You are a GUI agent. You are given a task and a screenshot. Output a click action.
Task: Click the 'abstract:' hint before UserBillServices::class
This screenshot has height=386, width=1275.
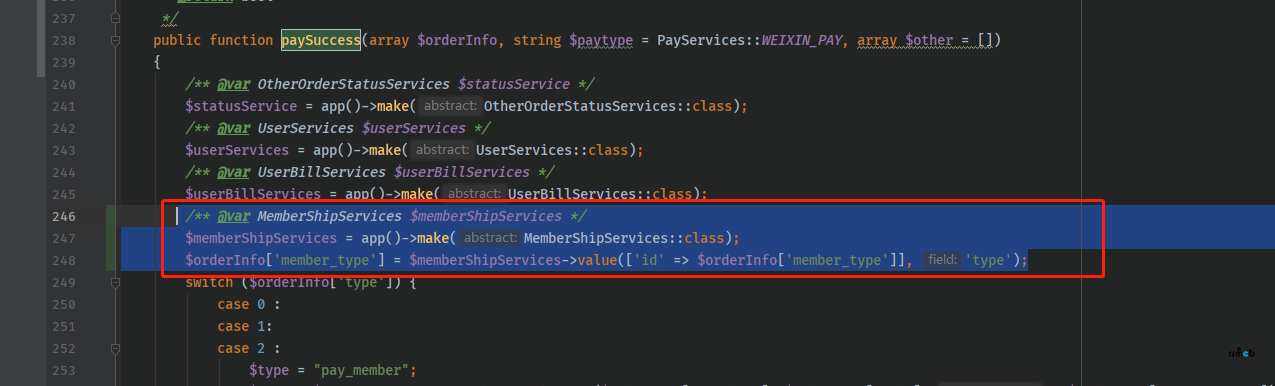pos(473,194)
